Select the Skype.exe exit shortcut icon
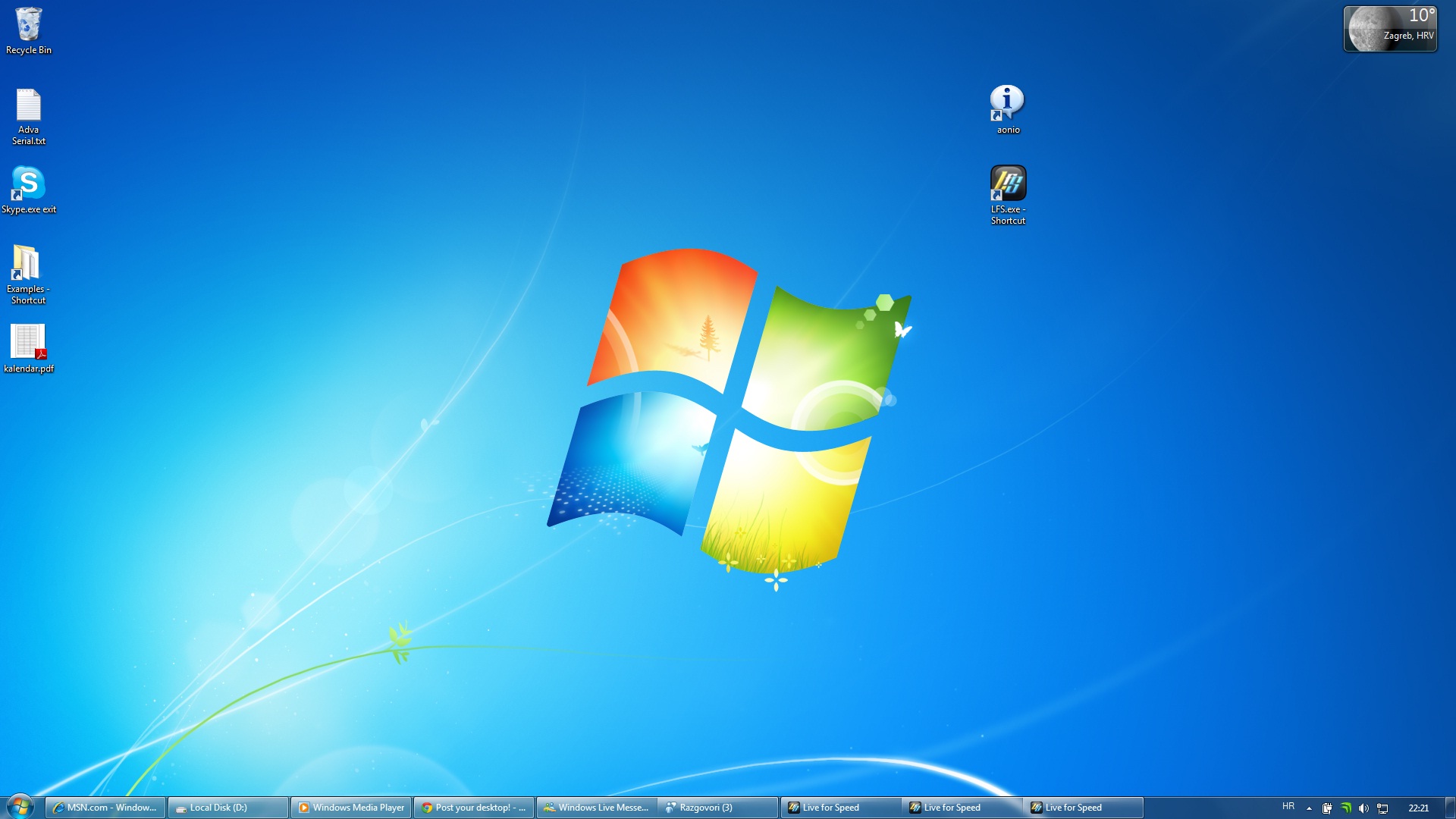1456x819 pixels. click(x=28, y=184)
